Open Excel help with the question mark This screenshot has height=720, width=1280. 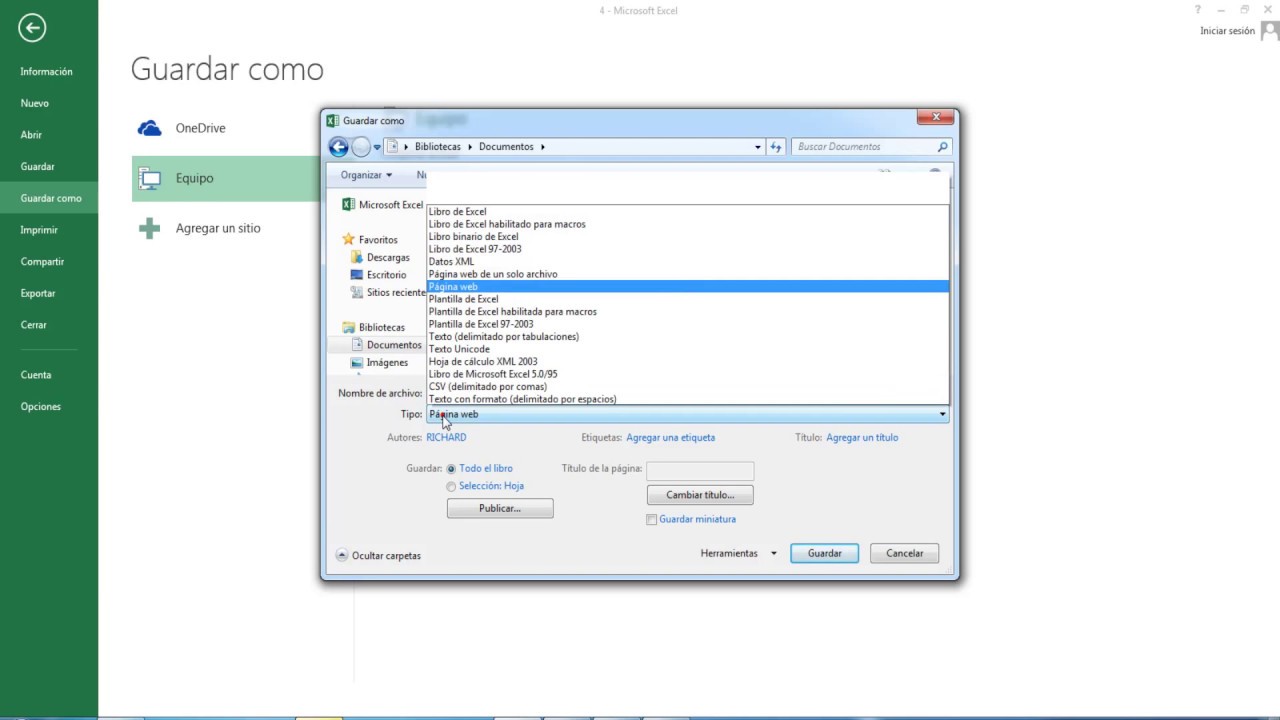[1198, 10]
